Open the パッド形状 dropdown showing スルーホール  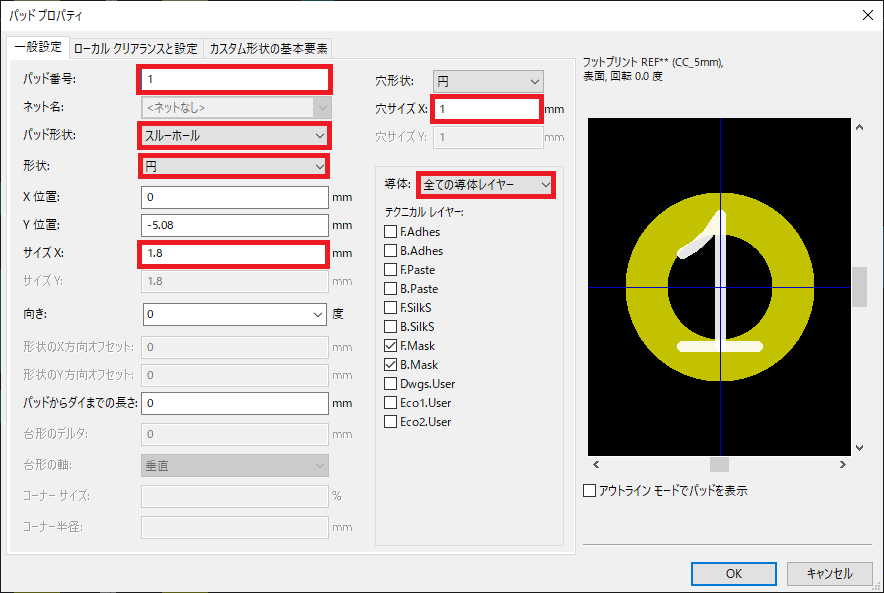click(x=234, y=135)
